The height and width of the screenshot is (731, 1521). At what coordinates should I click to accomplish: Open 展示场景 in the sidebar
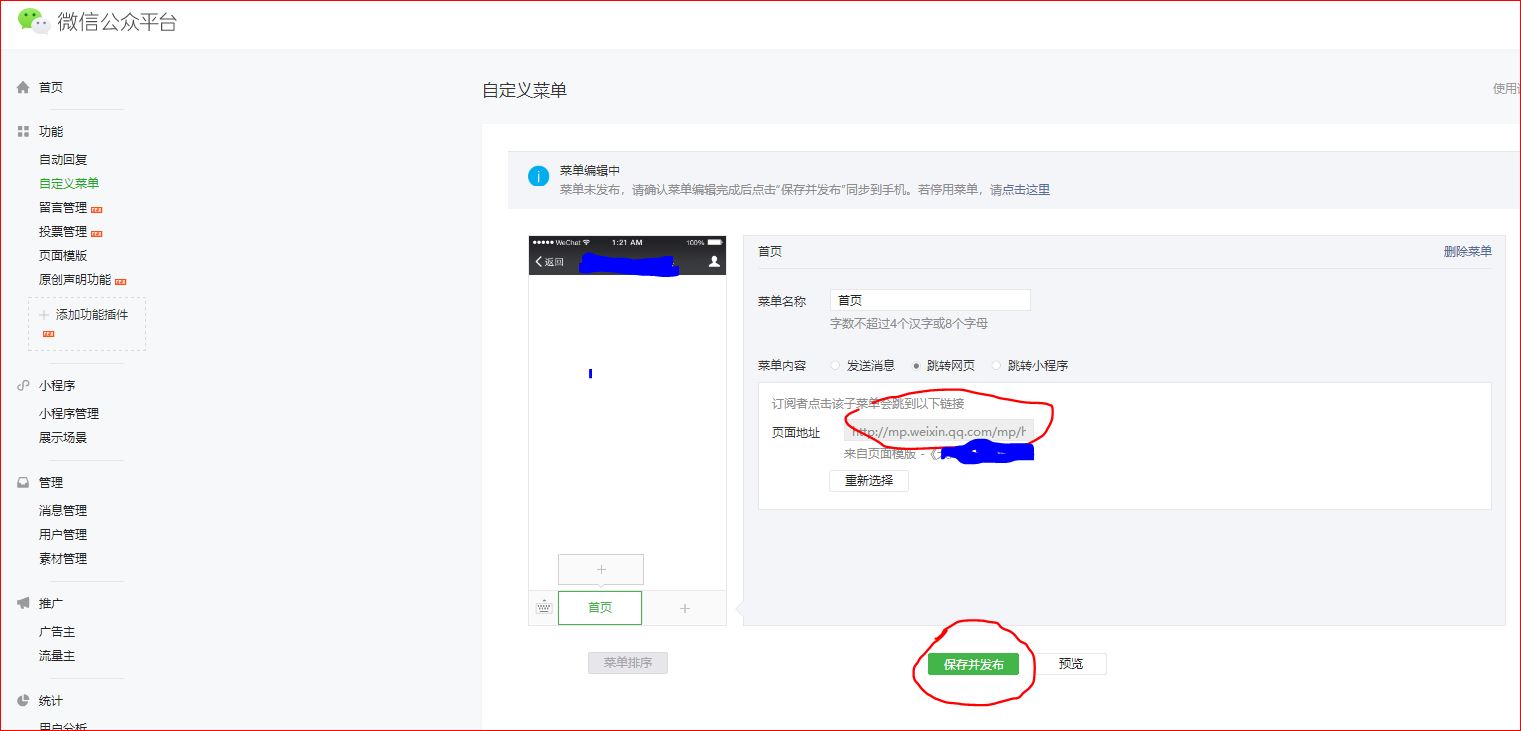[63, 438]
